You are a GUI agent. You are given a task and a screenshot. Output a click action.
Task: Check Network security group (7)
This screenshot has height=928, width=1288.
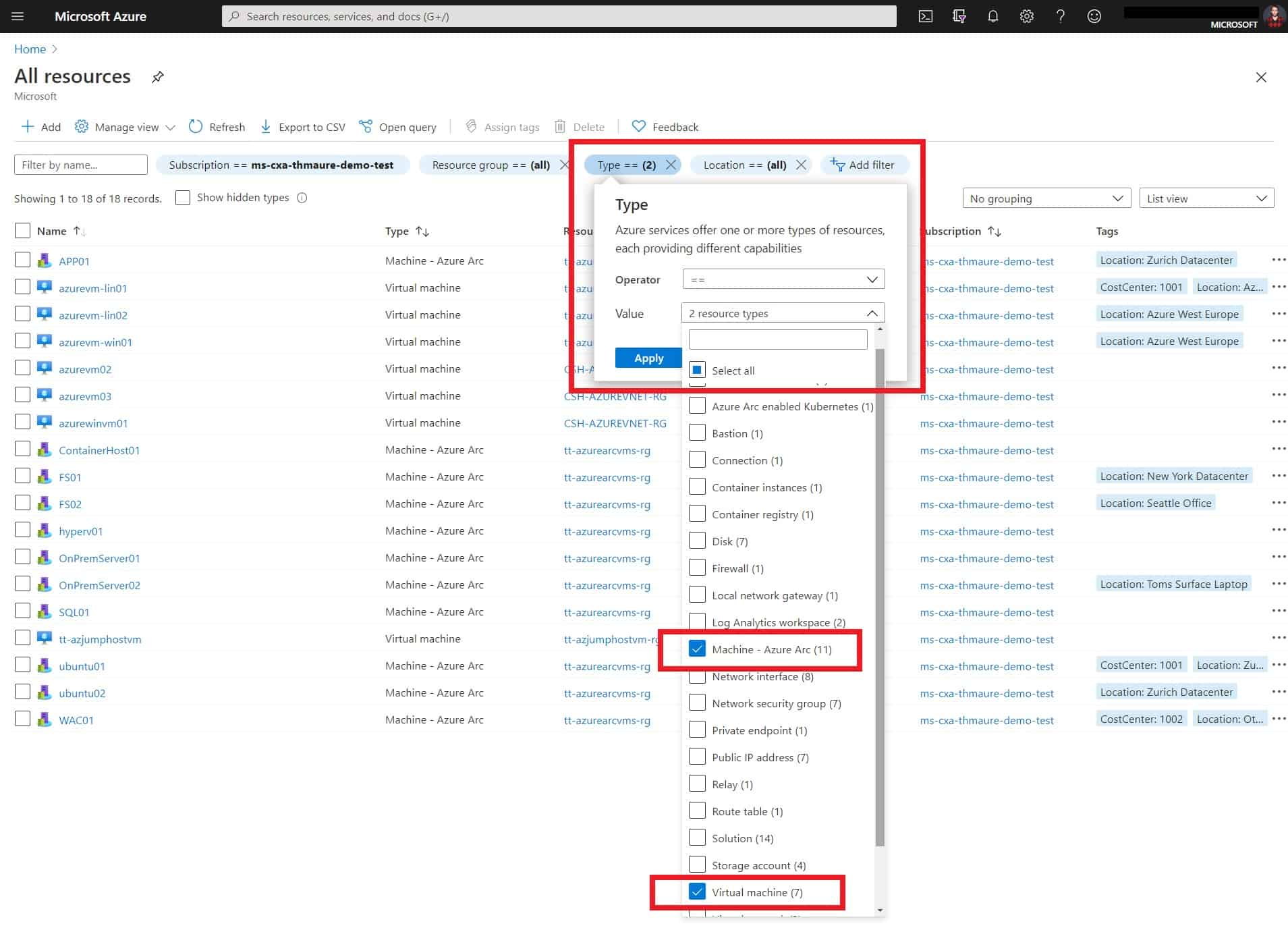pyautogui.click(x=697, y=703)
